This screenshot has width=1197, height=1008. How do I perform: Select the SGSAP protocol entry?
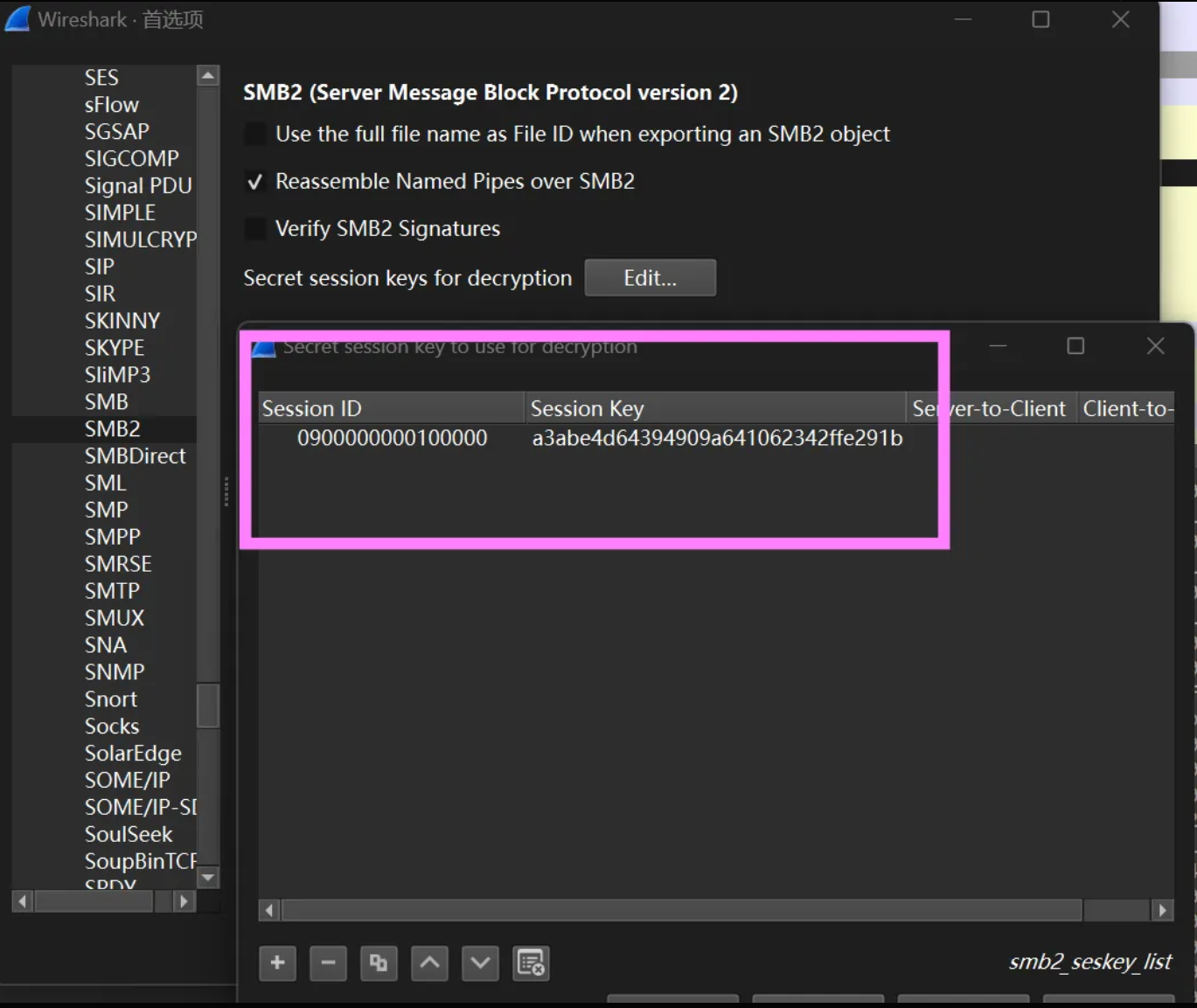pos(116,131)
